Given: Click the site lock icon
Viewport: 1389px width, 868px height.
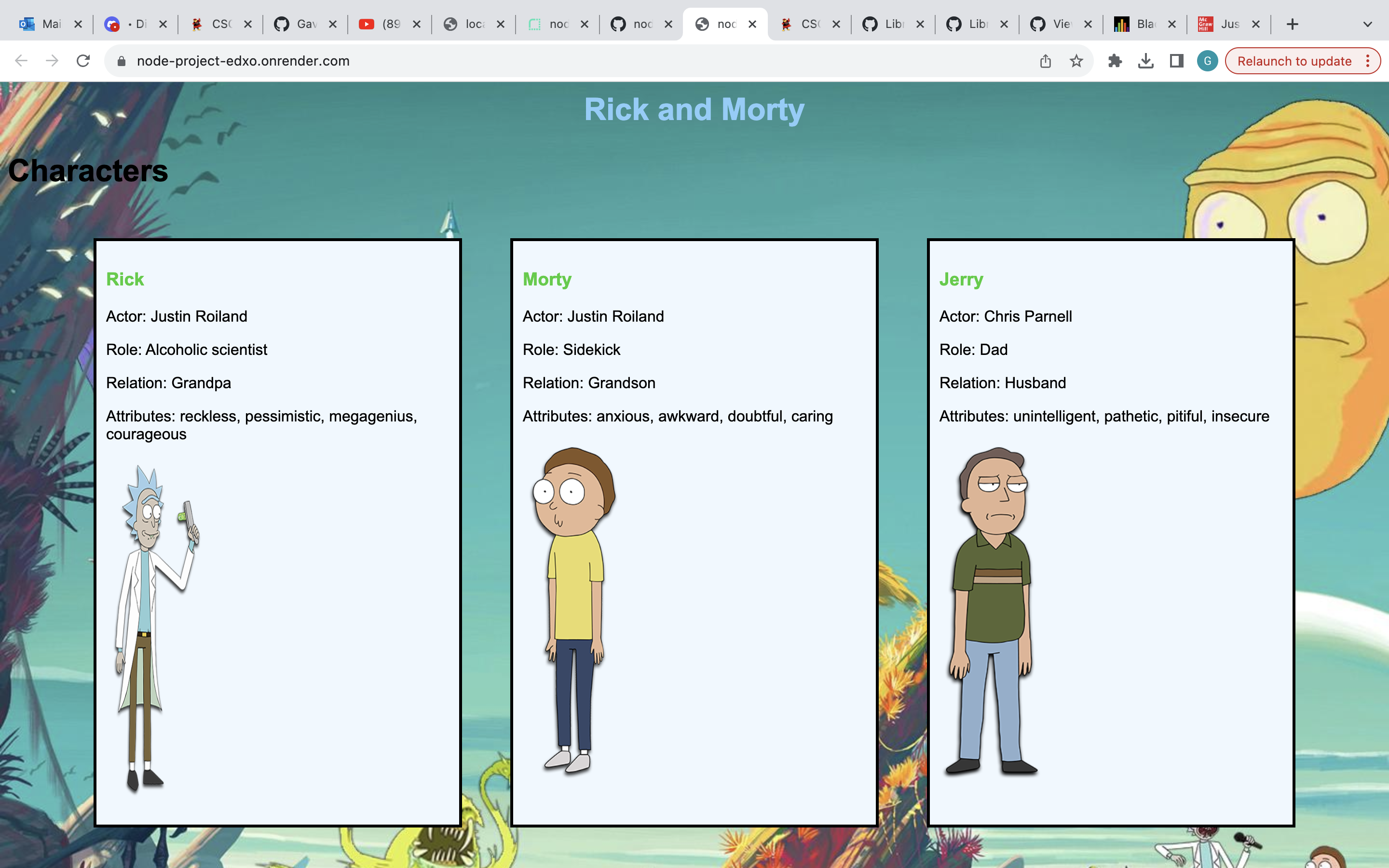Looking at the screenshot, I should [121, 61].
